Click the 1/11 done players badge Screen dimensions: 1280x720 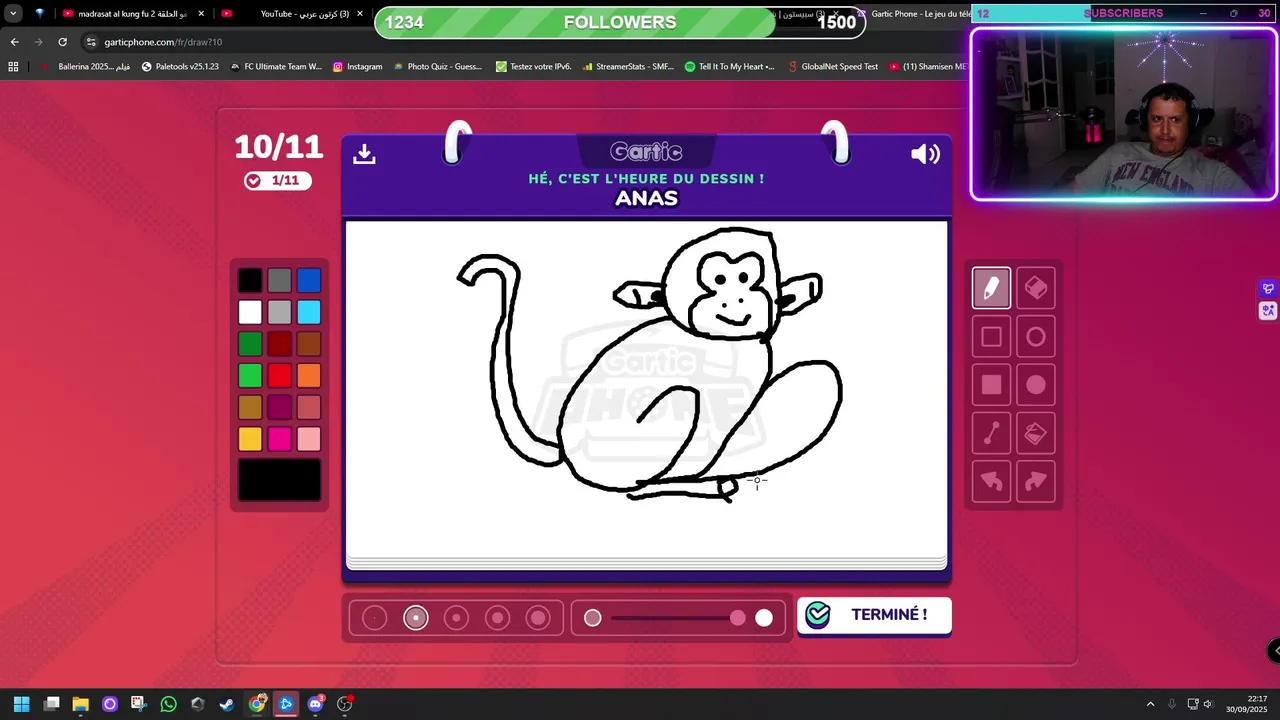coord(278,180)
